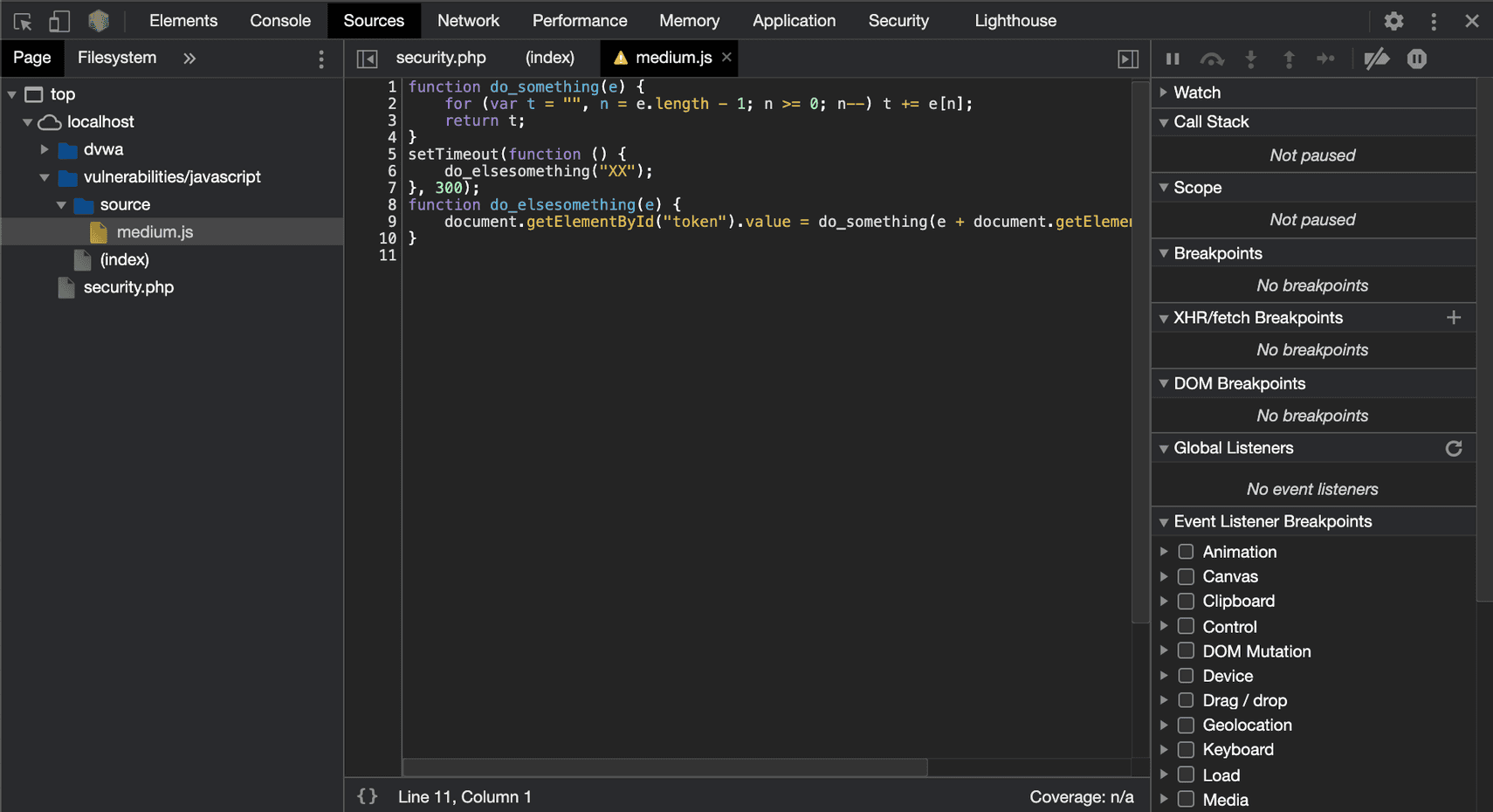Viewport: 1493px width, 812px height.
Task: Toggle the Deactivate breakpoints icon
Action: 1378,58
